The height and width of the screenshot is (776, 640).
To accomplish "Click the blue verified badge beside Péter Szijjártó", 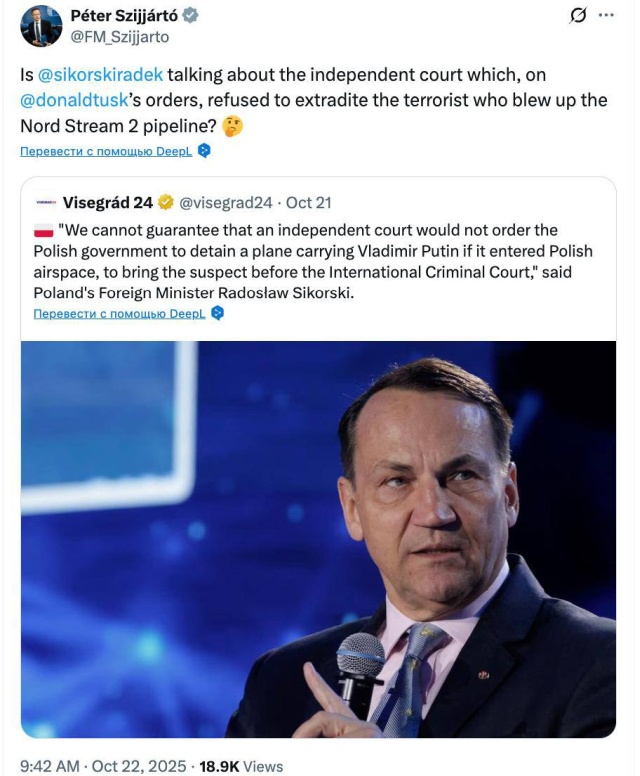I will pyautogui.click(x=190, y=16).
